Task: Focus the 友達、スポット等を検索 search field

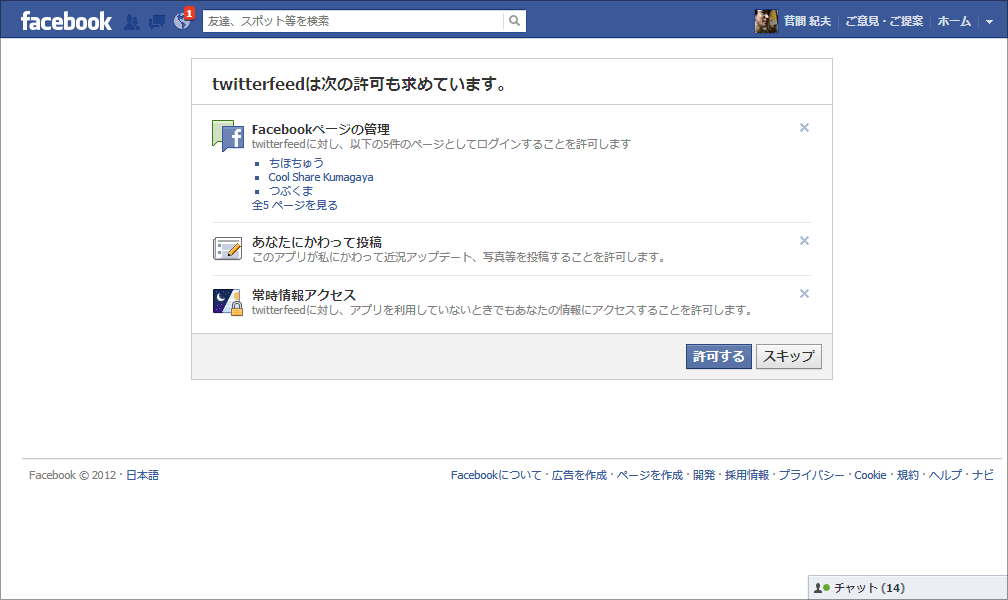Action: point(354,21)
